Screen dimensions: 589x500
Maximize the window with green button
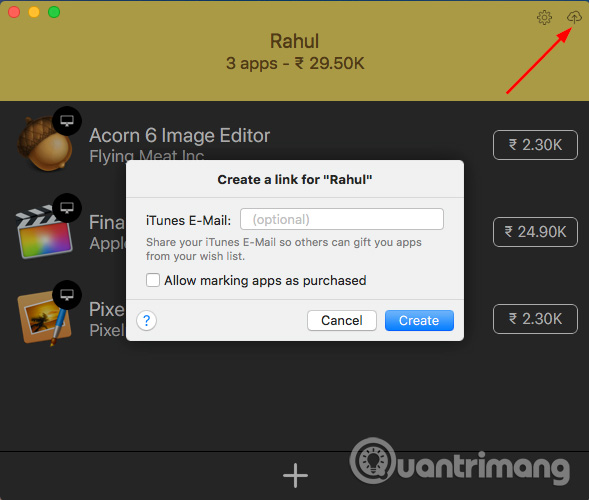pos(54,12)
